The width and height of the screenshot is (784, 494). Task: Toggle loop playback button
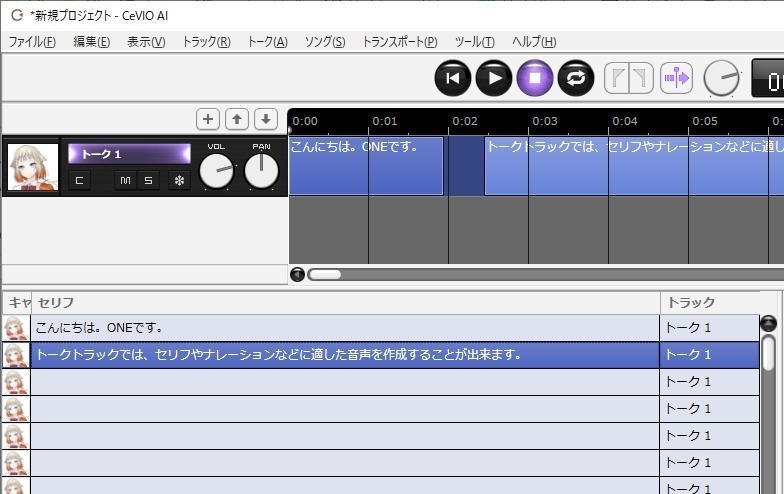click(x=576, y=78)
